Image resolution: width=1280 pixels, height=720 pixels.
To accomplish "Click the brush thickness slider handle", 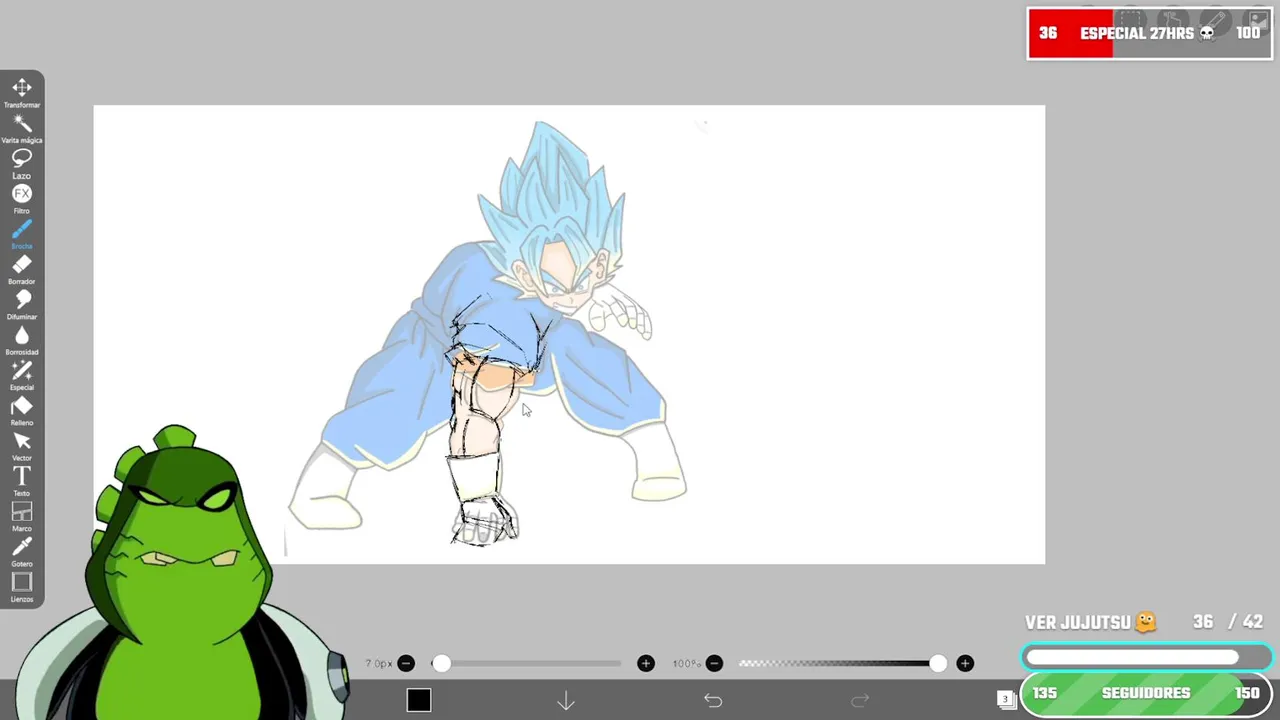I will (441, 663).
